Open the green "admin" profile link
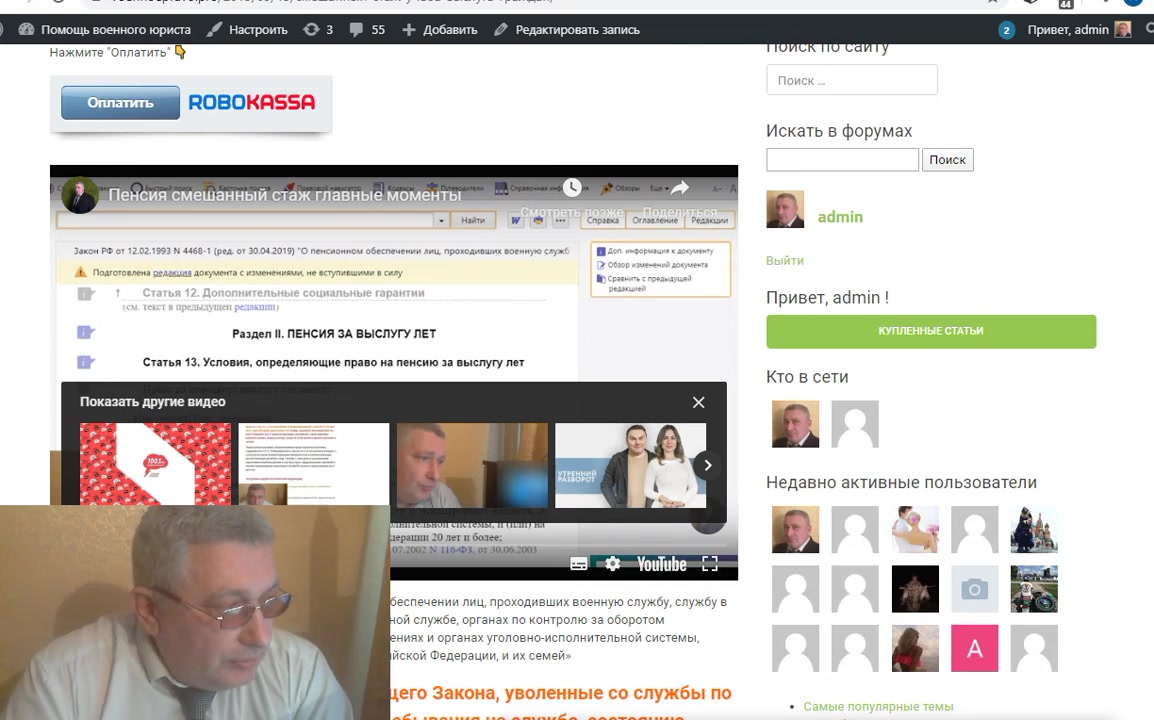Screen dimensions: 1154x720 tap(840, 217)
